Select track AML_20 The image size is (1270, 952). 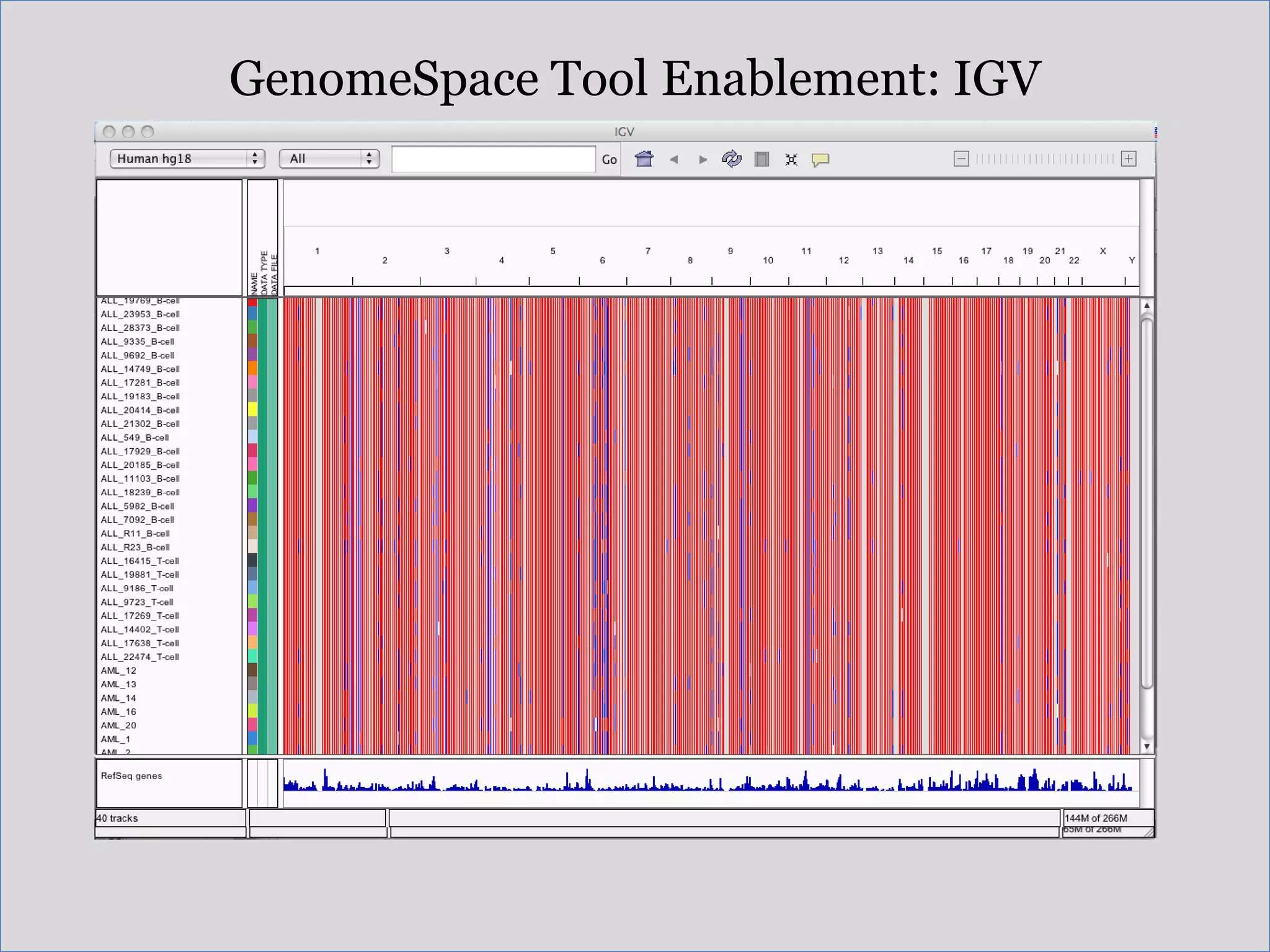pos(118,725)
